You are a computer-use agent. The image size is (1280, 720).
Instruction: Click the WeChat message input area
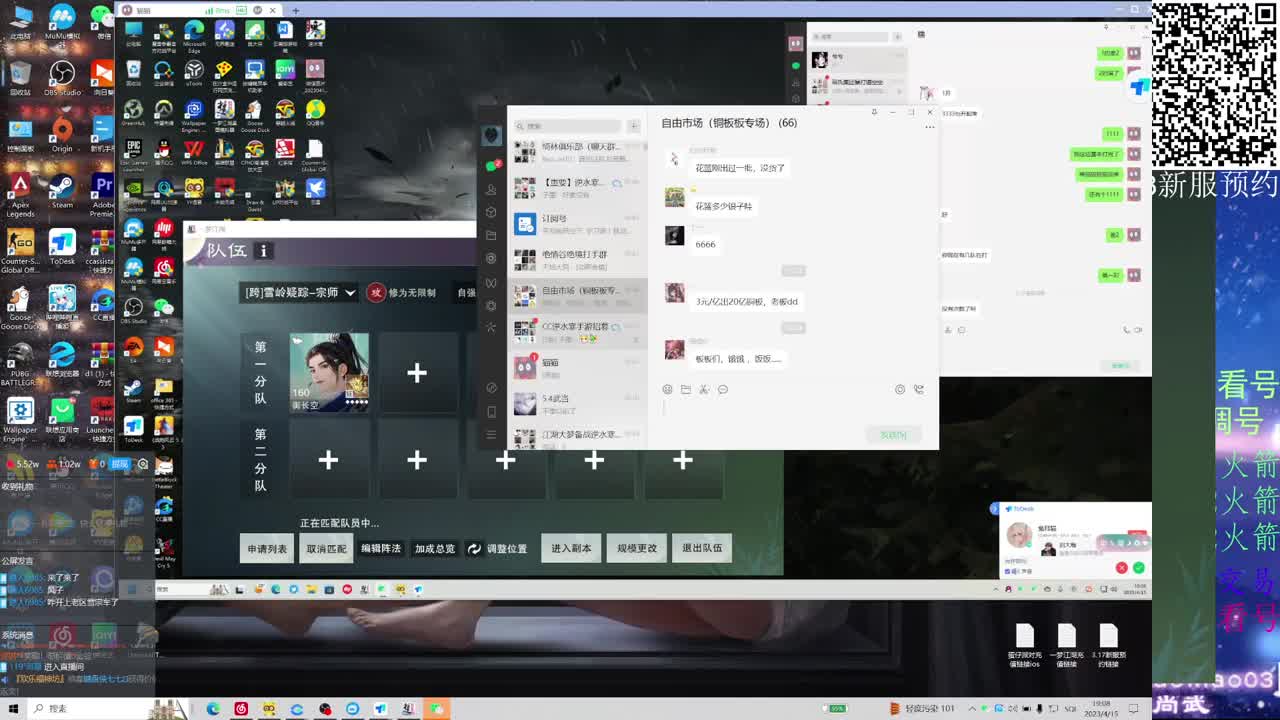point(793,408)
